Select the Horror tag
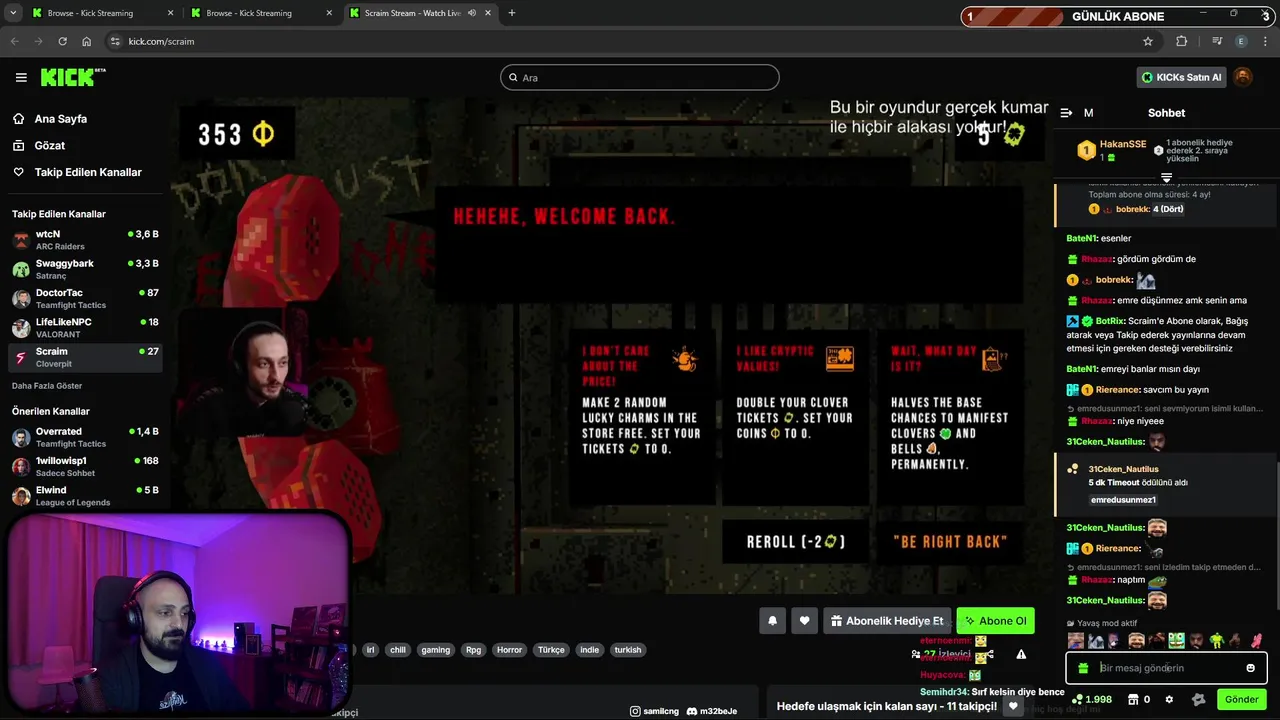 coord(509,650)
